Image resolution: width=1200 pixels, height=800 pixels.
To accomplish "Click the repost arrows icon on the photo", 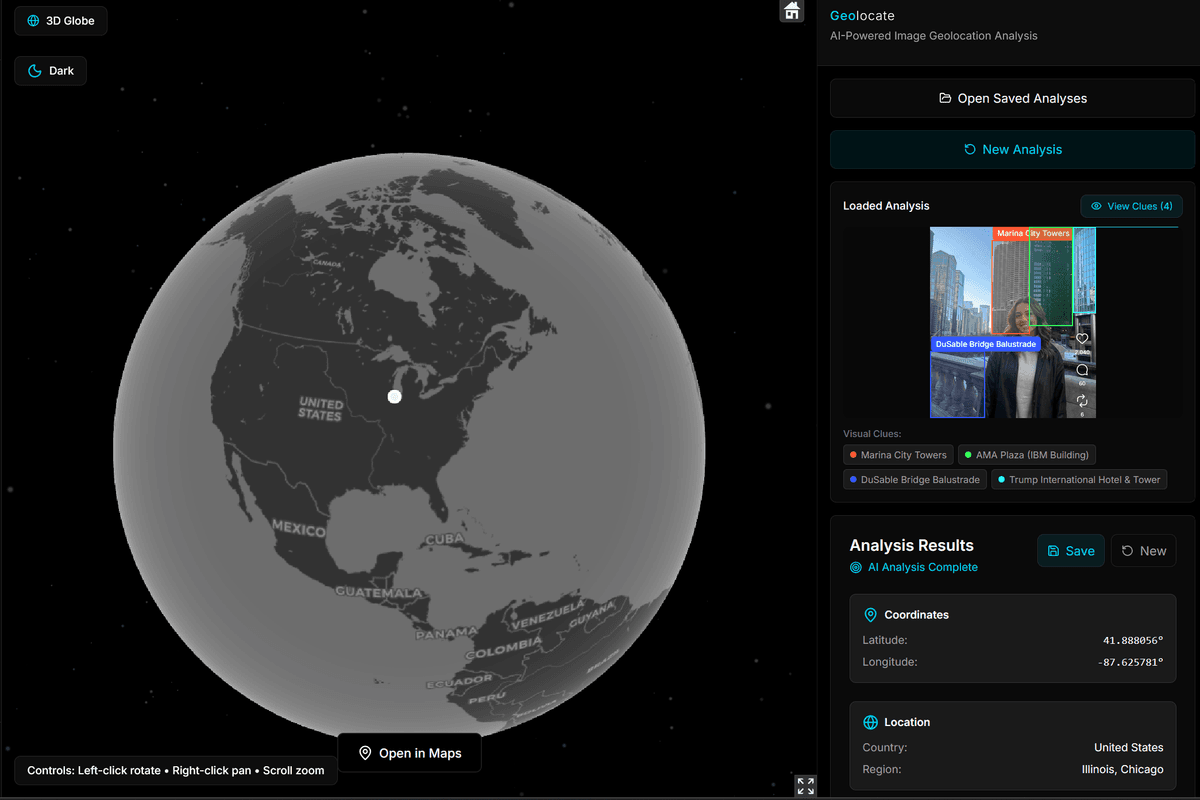I will pyautogui.click(x=1082, y=401).
